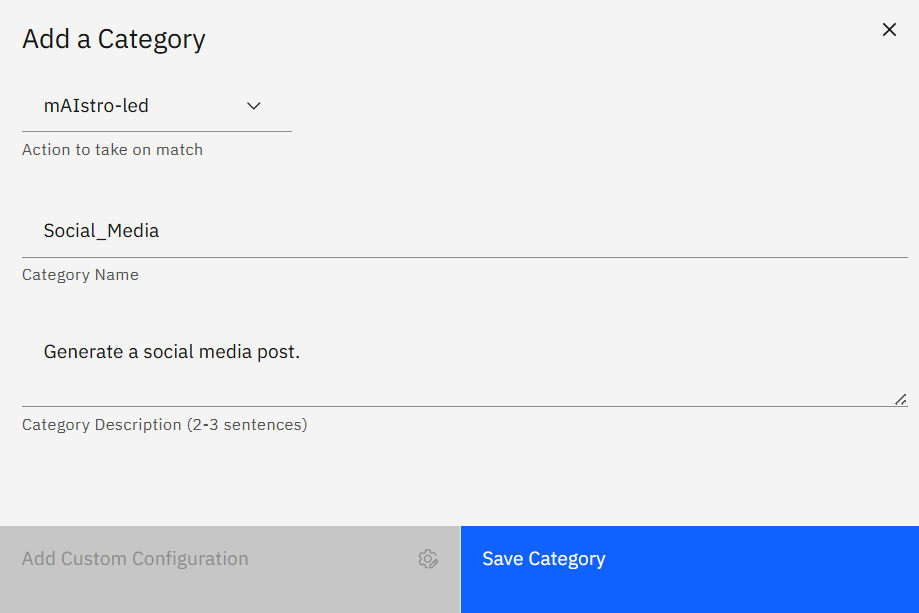
Task: Open the action on match selector
Action: (156, 106)
